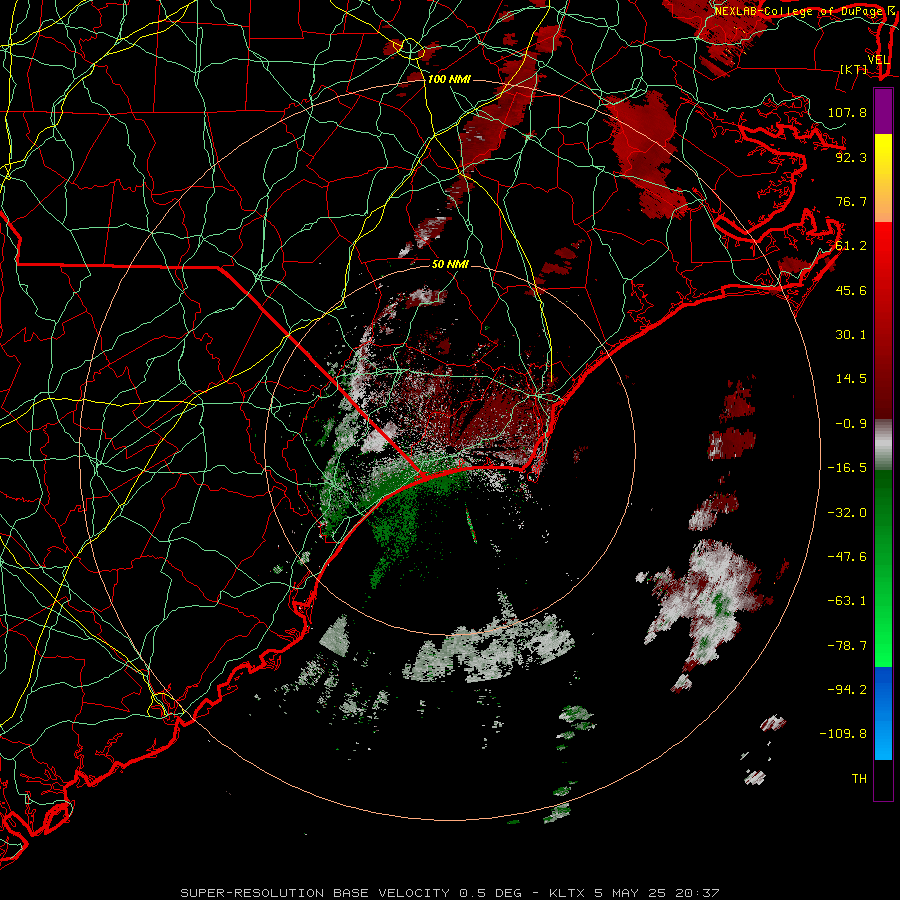
Task: Click the 107.8 value on velocity scale
Action: (847, 112)
